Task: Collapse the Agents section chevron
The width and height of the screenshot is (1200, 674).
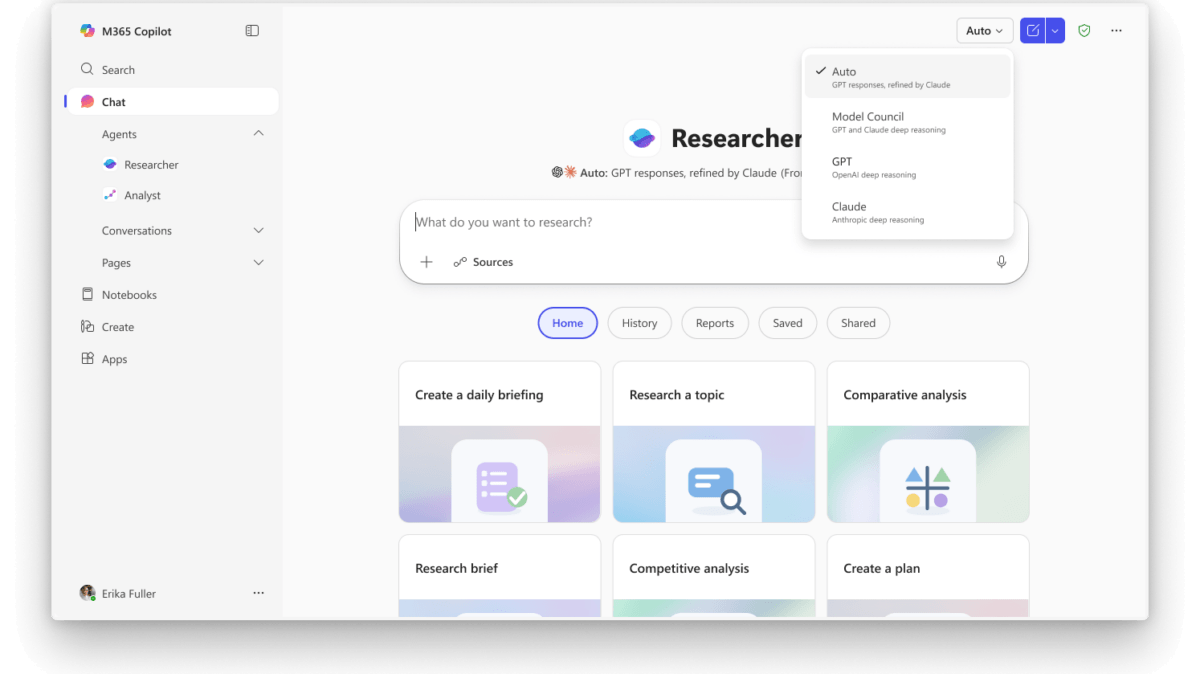Action: coord(259,134)
